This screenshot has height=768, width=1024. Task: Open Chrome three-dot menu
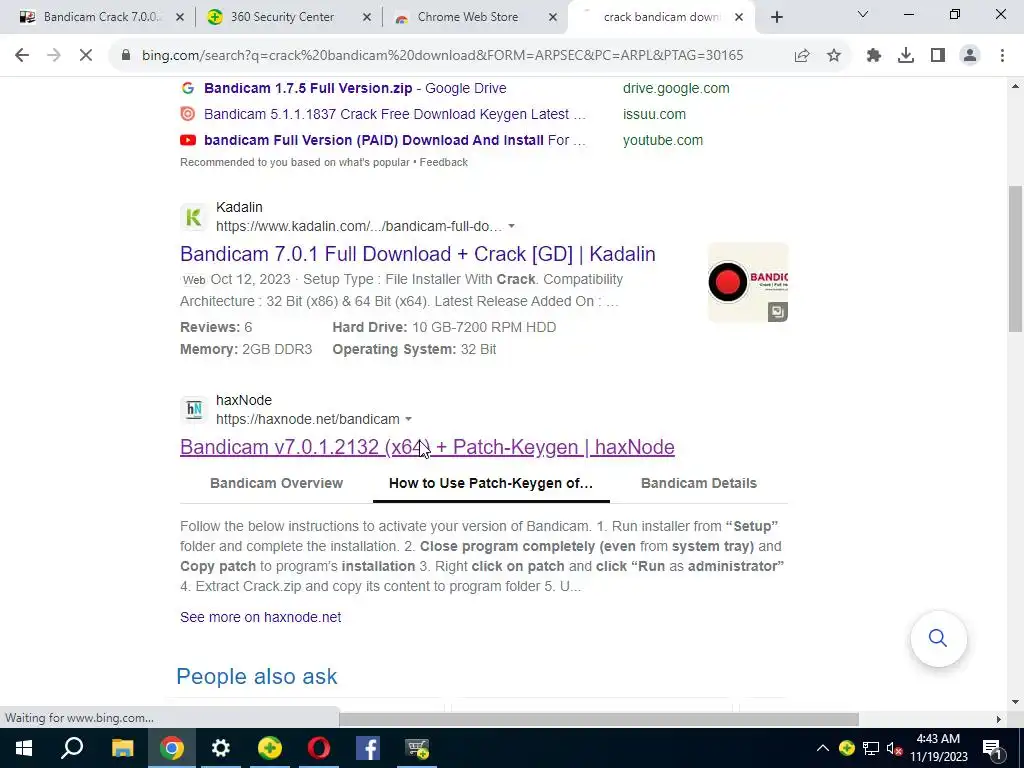pyautogui.click(x=1002, y=56)
